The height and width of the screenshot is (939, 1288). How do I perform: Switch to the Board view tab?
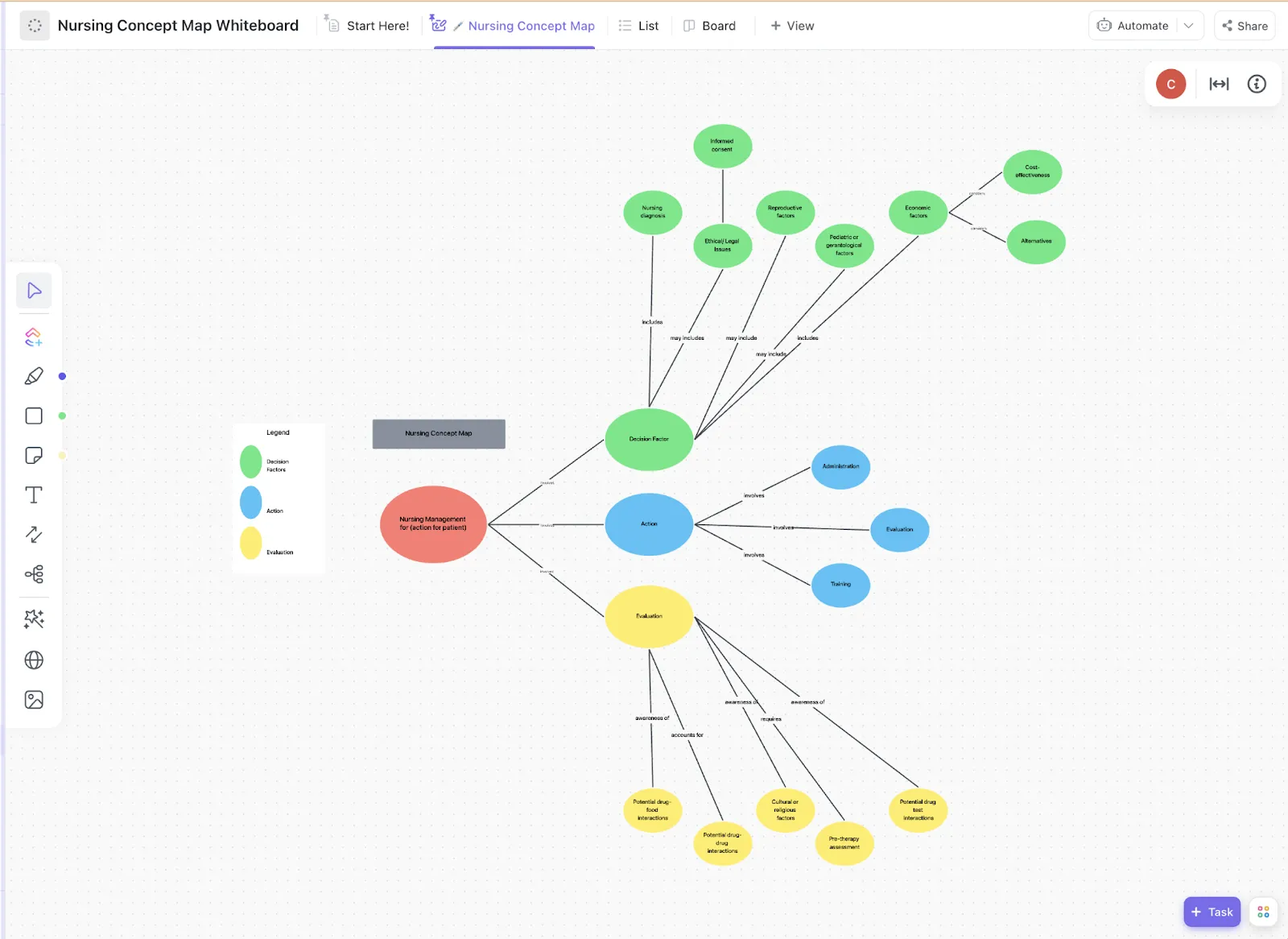click(x=709, y=26)
